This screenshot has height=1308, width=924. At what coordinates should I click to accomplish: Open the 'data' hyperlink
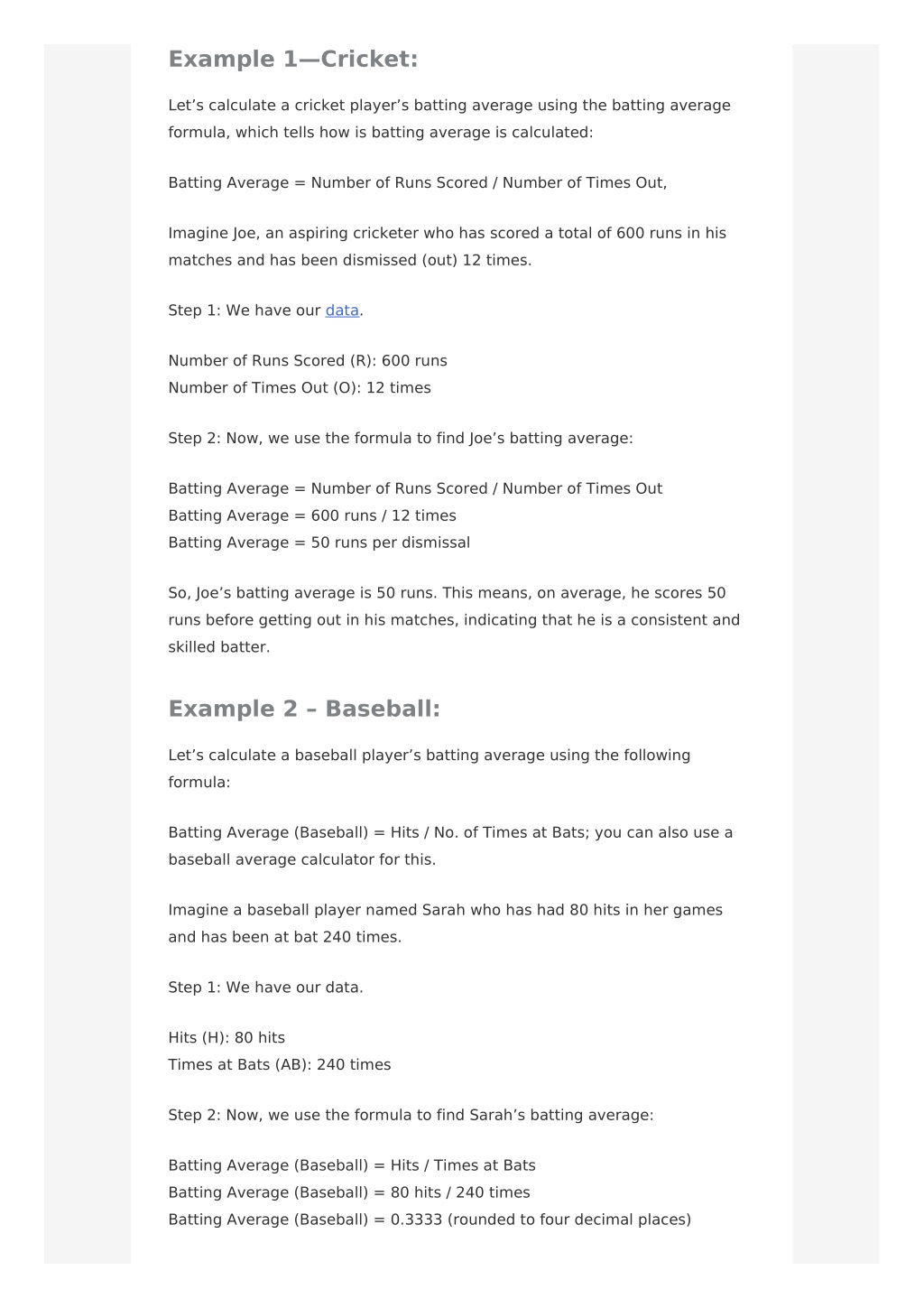(342, 311)
